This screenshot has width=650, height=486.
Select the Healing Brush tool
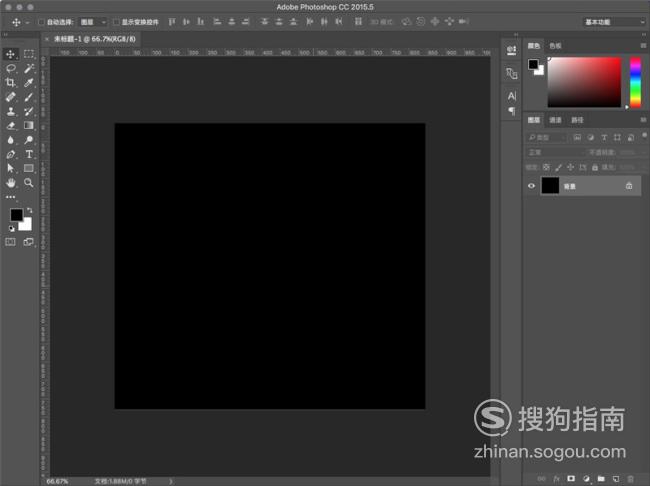pyautogui.click(x=10, y=97)
